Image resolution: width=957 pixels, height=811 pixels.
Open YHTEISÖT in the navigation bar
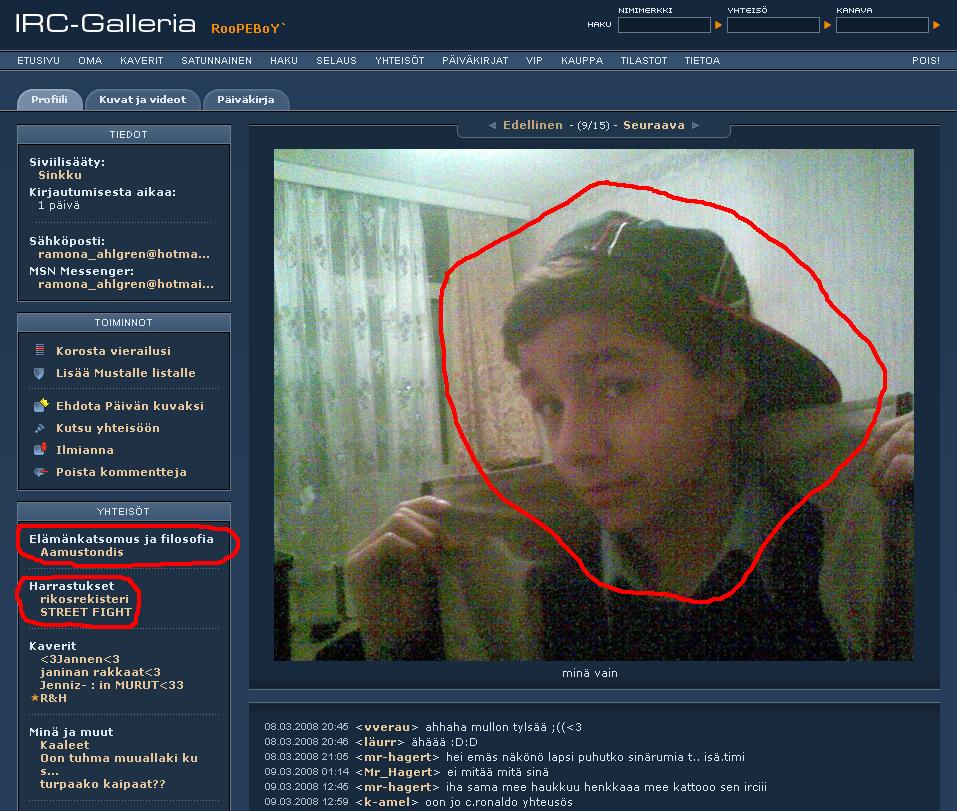coord(399,60)
